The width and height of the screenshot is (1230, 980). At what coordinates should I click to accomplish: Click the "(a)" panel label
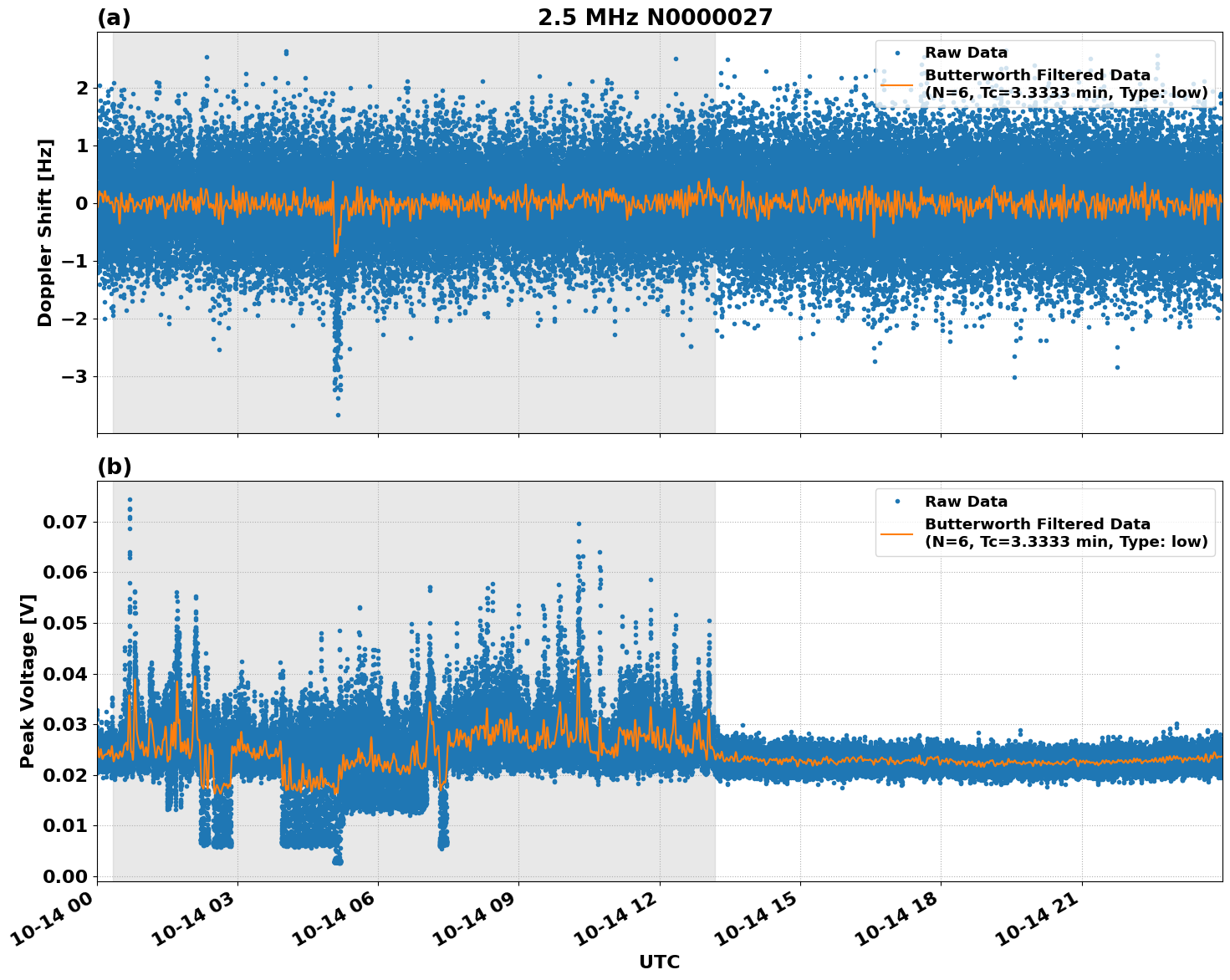[114, 18]
